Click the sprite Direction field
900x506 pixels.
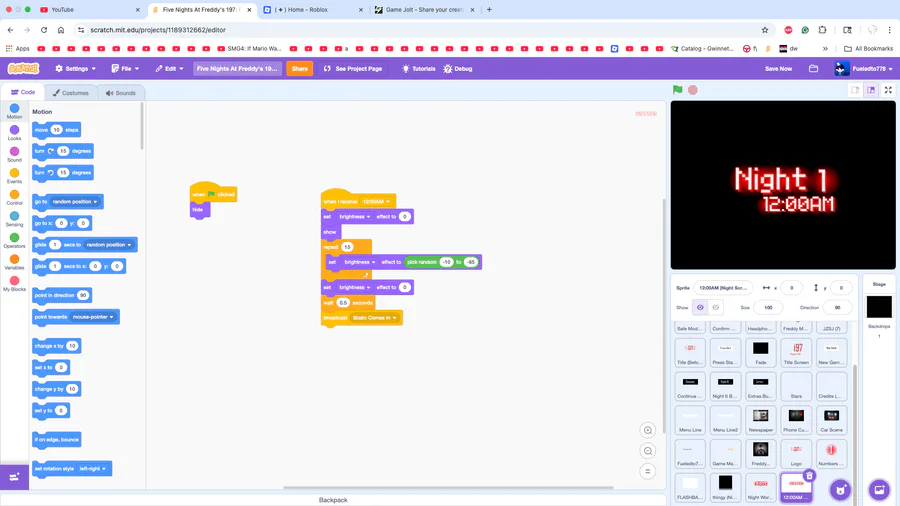click(x=837, y=308)
